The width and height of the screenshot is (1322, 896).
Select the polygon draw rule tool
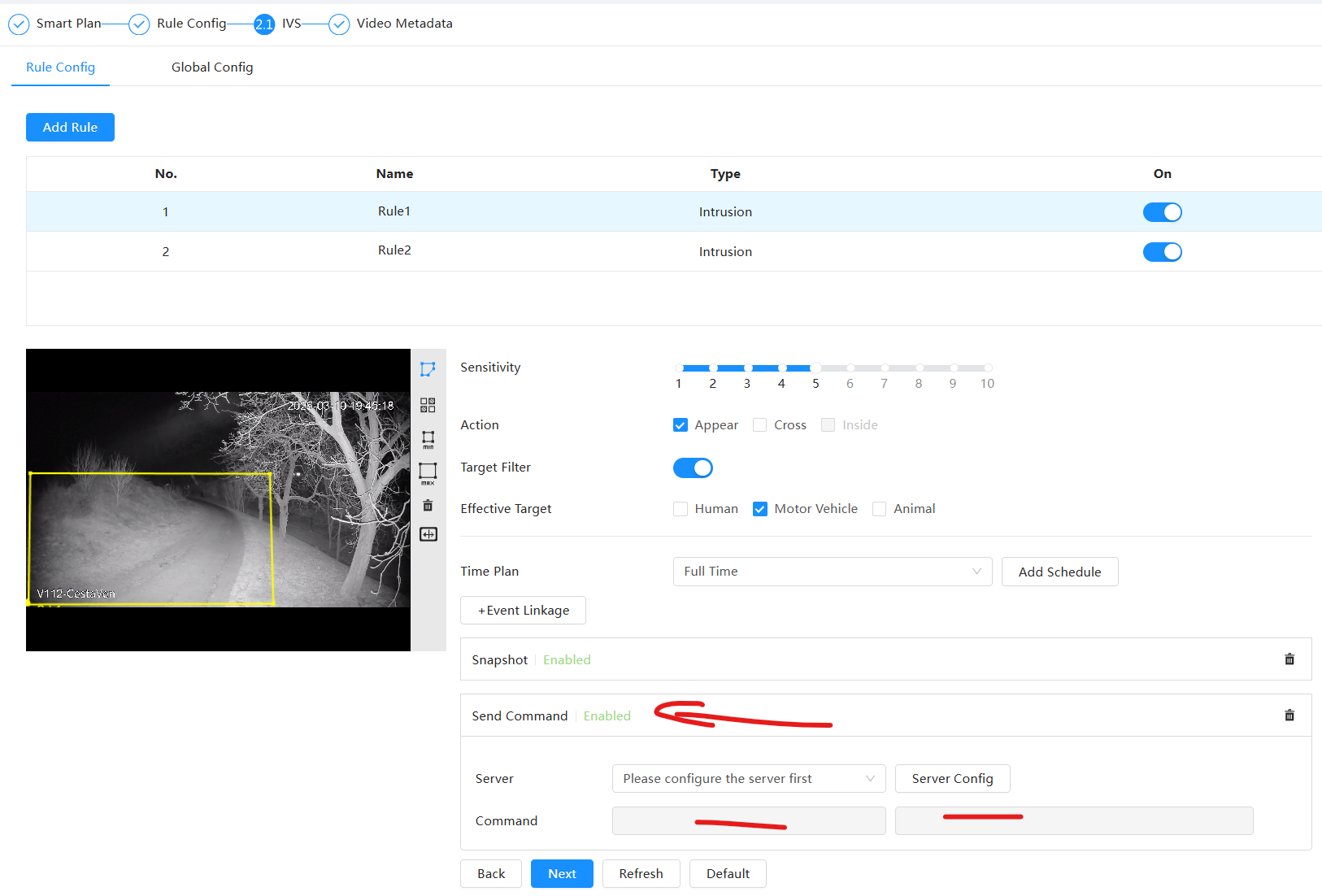[x=428, y=369]
